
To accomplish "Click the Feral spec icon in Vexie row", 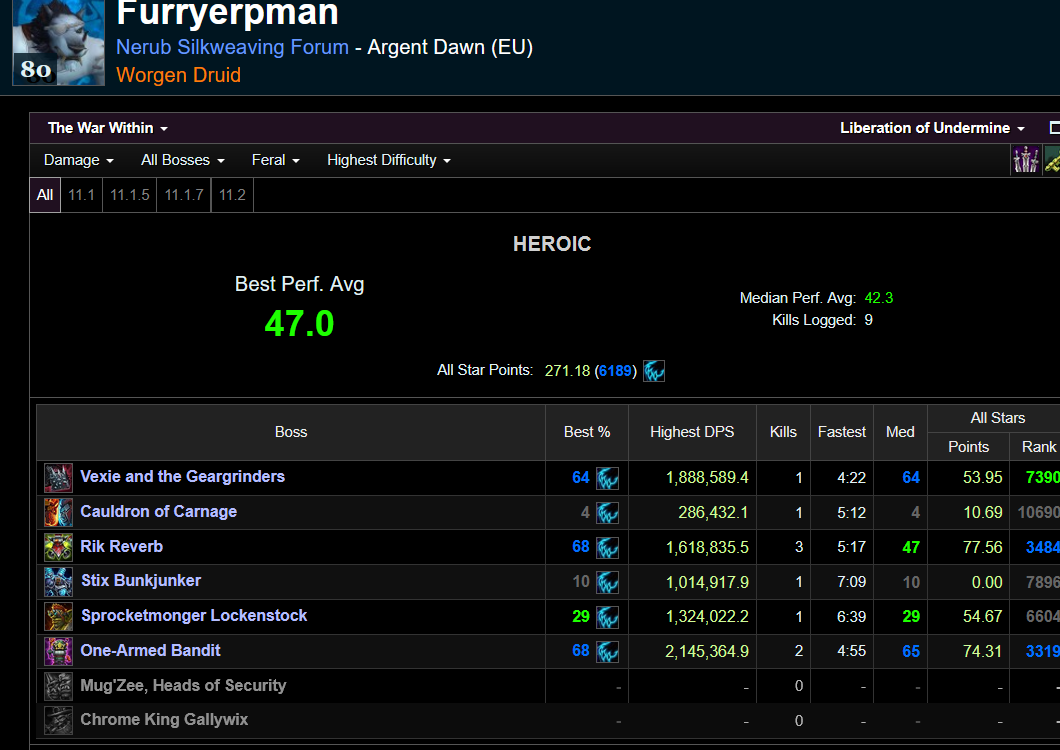I will (607, 478).
